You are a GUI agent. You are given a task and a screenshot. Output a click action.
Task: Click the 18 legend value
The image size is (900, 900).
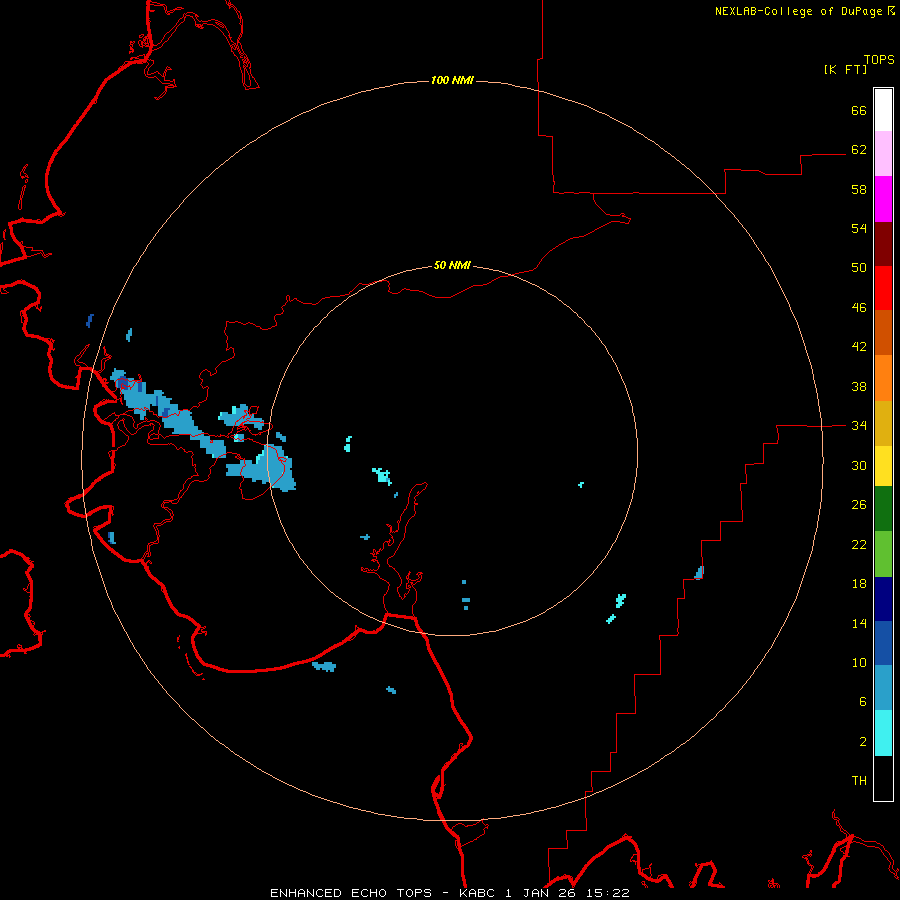click(x=859, y=584)
